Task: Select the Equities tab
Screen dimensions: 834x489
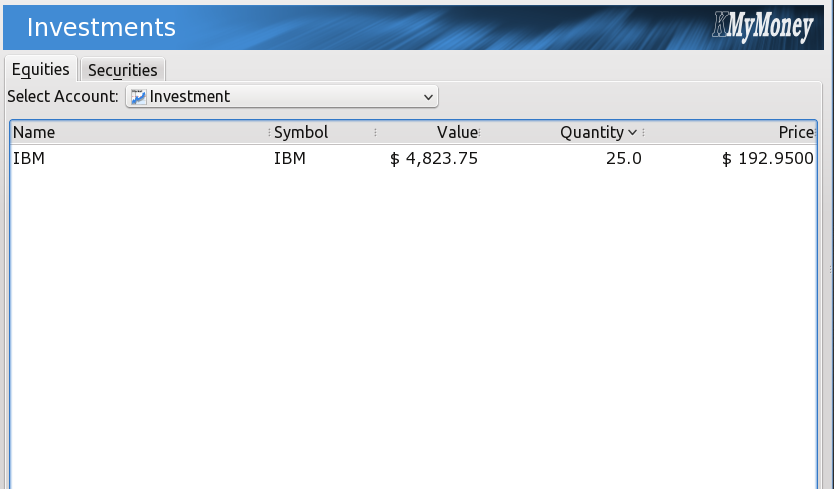Action: tap(40, 69)
